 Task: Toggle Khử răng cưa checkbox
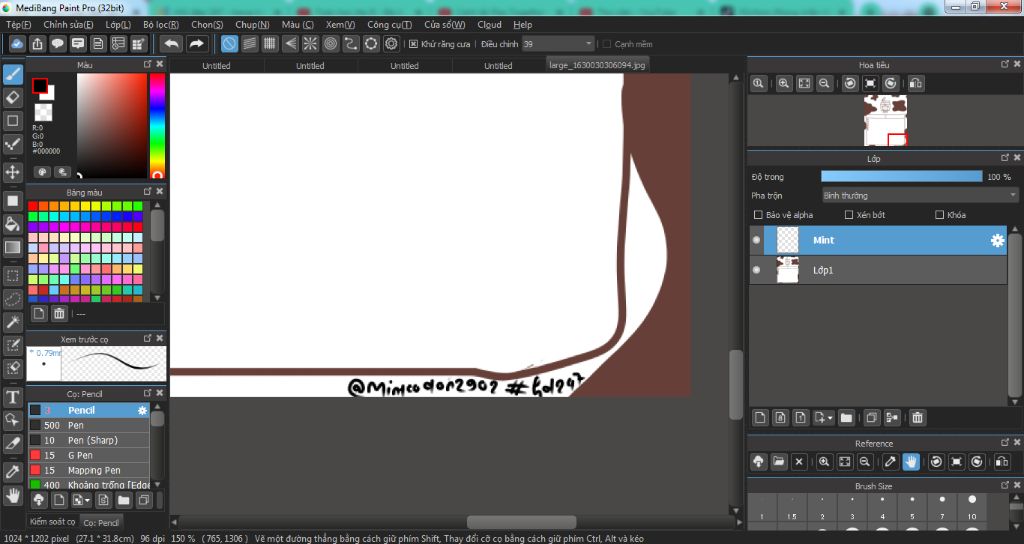413,44
